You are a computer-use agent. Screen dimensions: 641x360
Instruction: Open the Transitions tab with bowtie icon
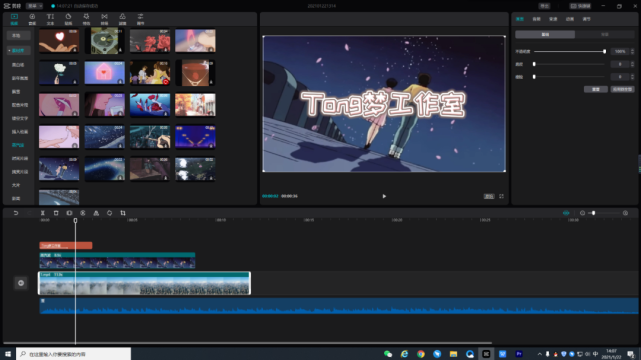coord(104,19)
